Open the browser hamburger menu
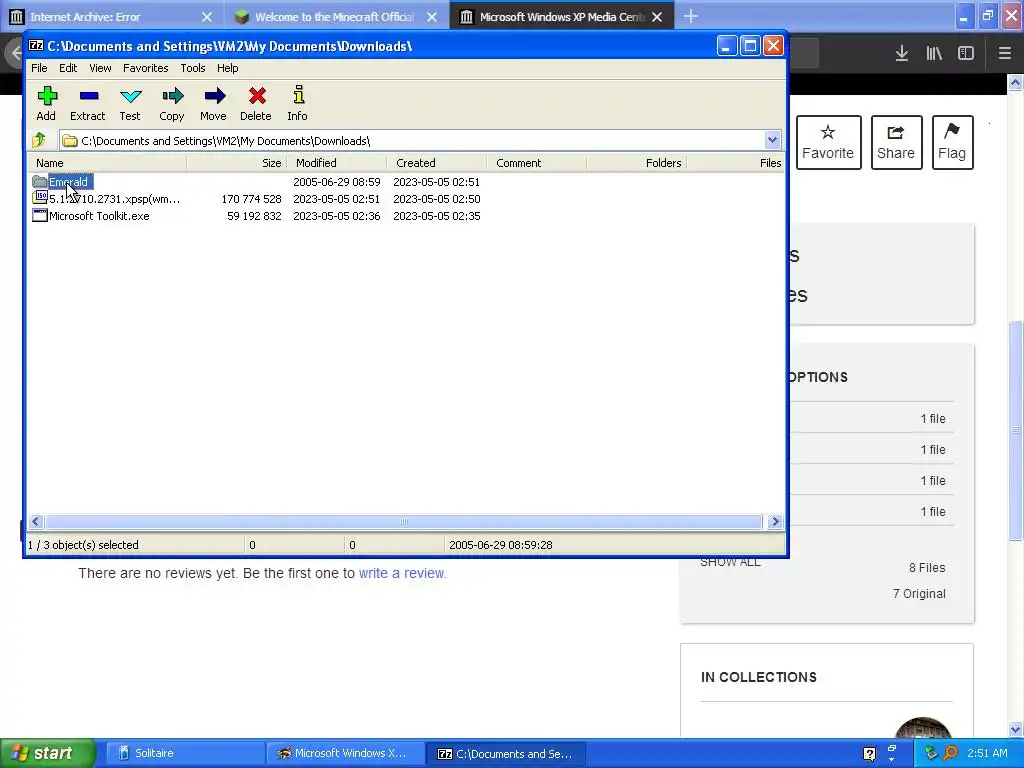Viewport: 1024px width, 768px height. 1005,54
